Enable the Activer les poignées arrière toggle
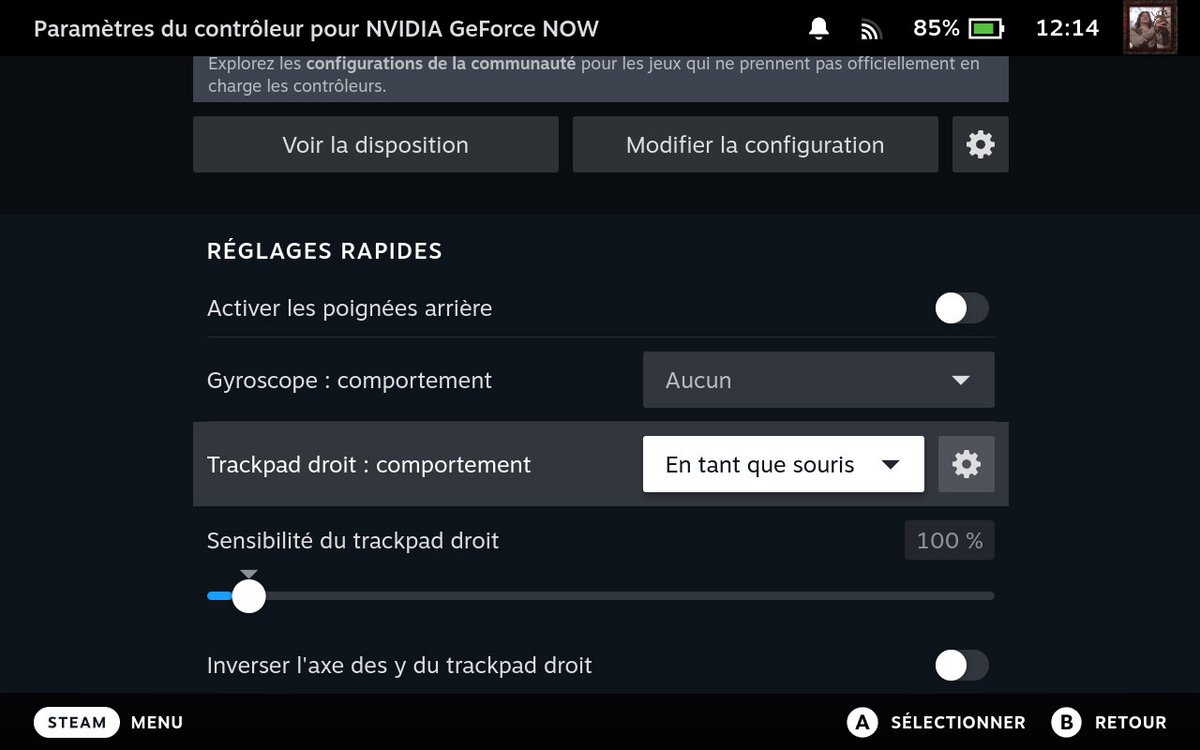The height and width of the screenshot is (750, 1200). tap(961, 308)
